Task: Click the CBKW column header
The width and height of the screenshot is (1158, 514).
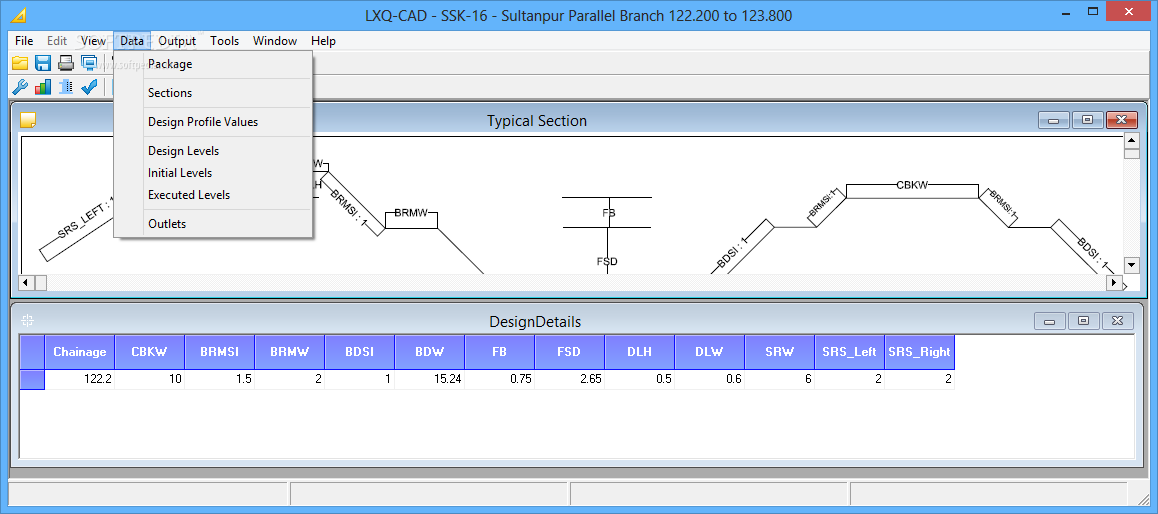Action: (150, 352)
